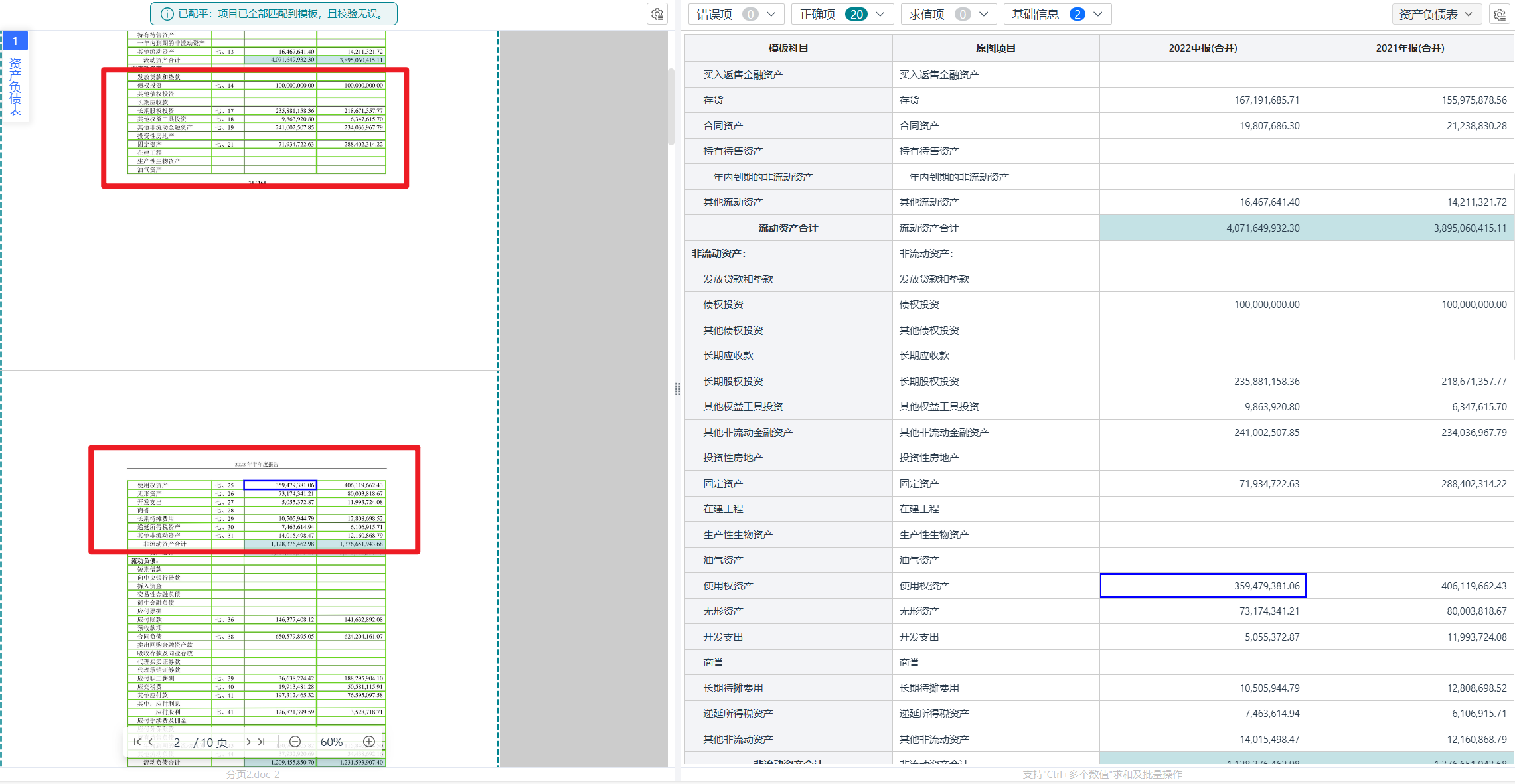The height and width of the screenshot is (784, 1515).
Task: Click the document panel vertical scrollbar
Action: [671, 106]
